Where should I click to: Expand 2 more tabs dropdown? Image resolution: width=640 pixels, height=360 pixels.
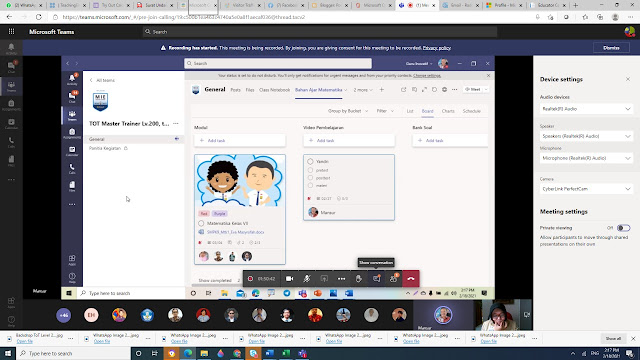pos(363,90)
